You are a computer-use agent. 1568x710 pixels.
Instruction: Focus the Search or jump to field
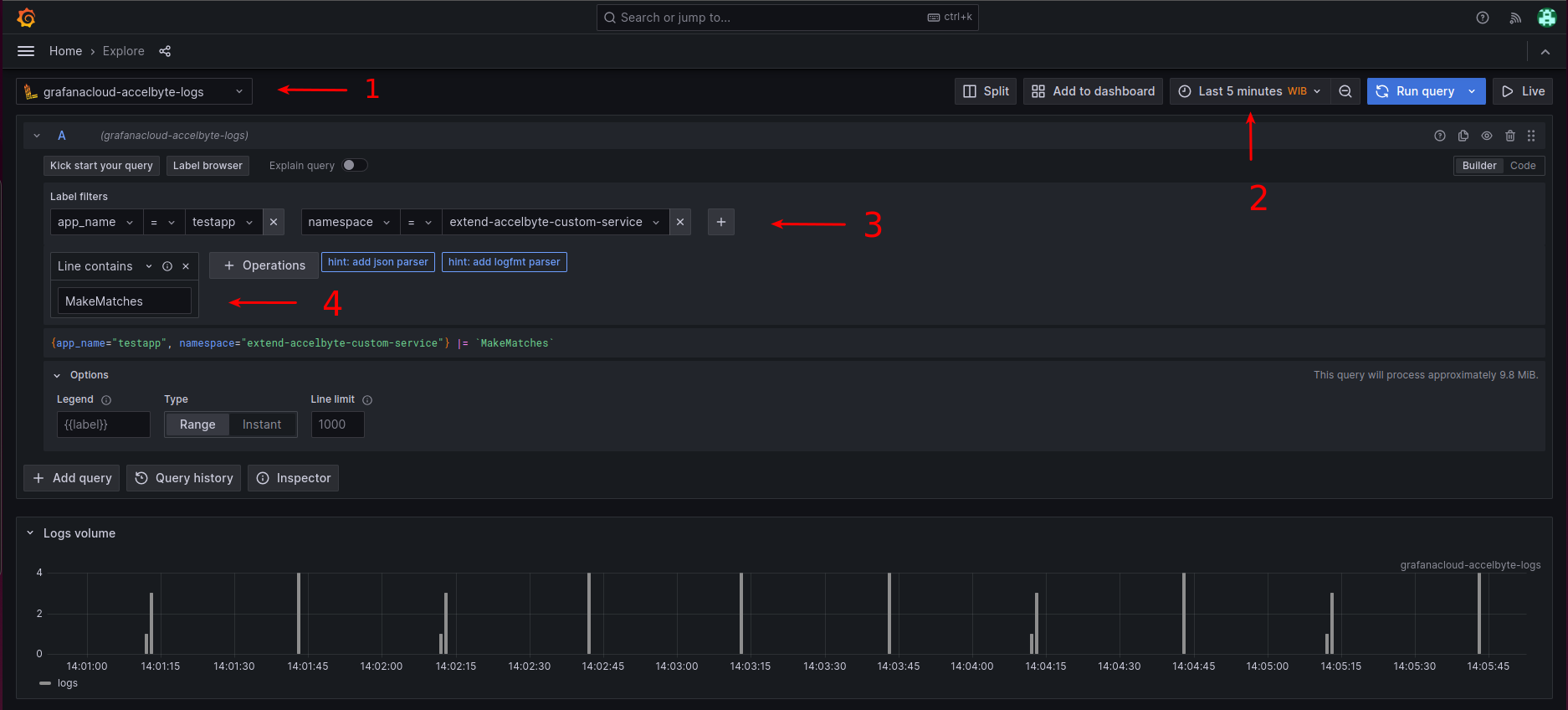[787, 18]
